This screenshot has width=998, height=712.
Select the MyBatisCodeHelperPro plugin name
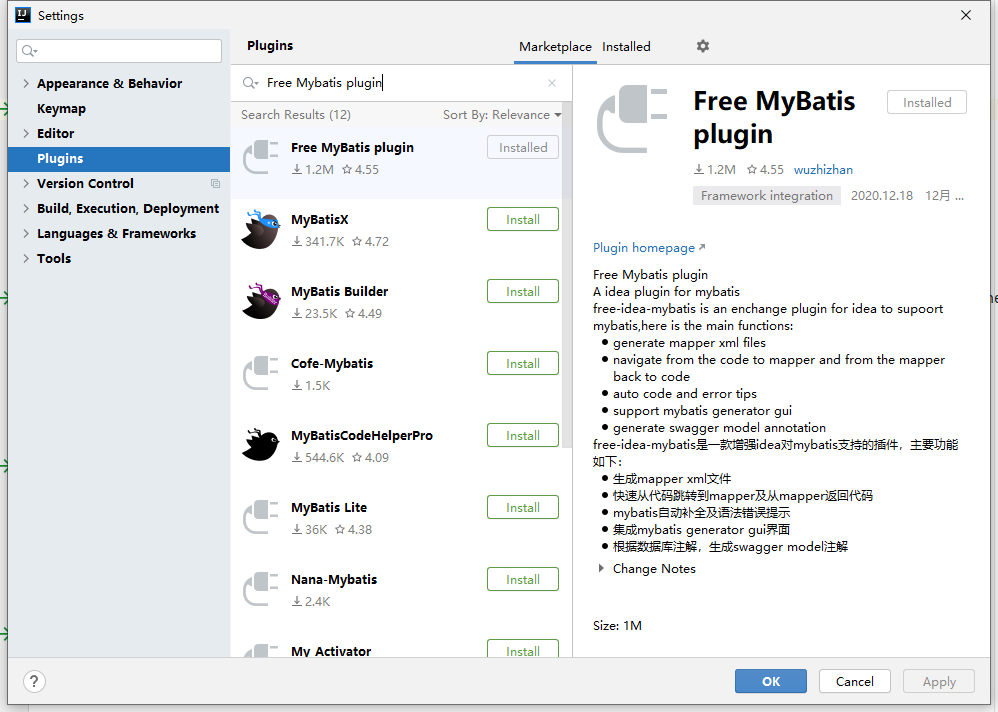362,435
